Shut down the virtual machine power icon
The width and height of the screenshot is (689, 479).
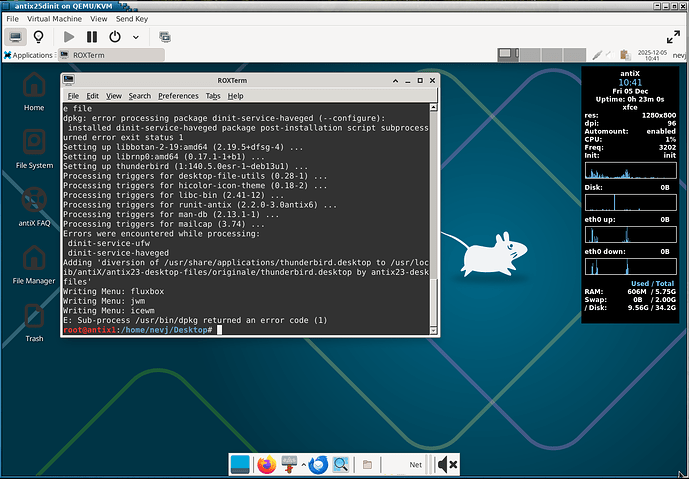pos(115,37)
